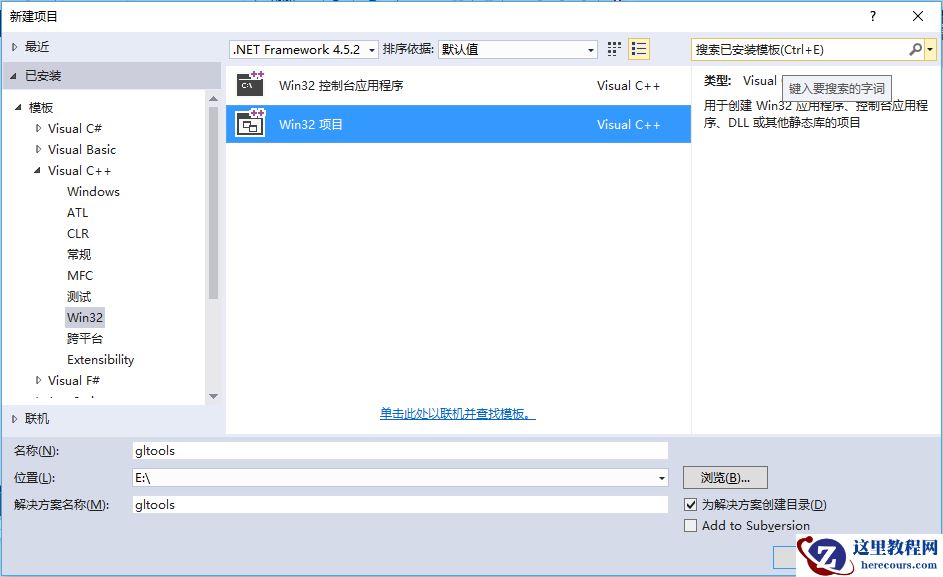Open help with the question mark button
943x577 pixels.
873,16
